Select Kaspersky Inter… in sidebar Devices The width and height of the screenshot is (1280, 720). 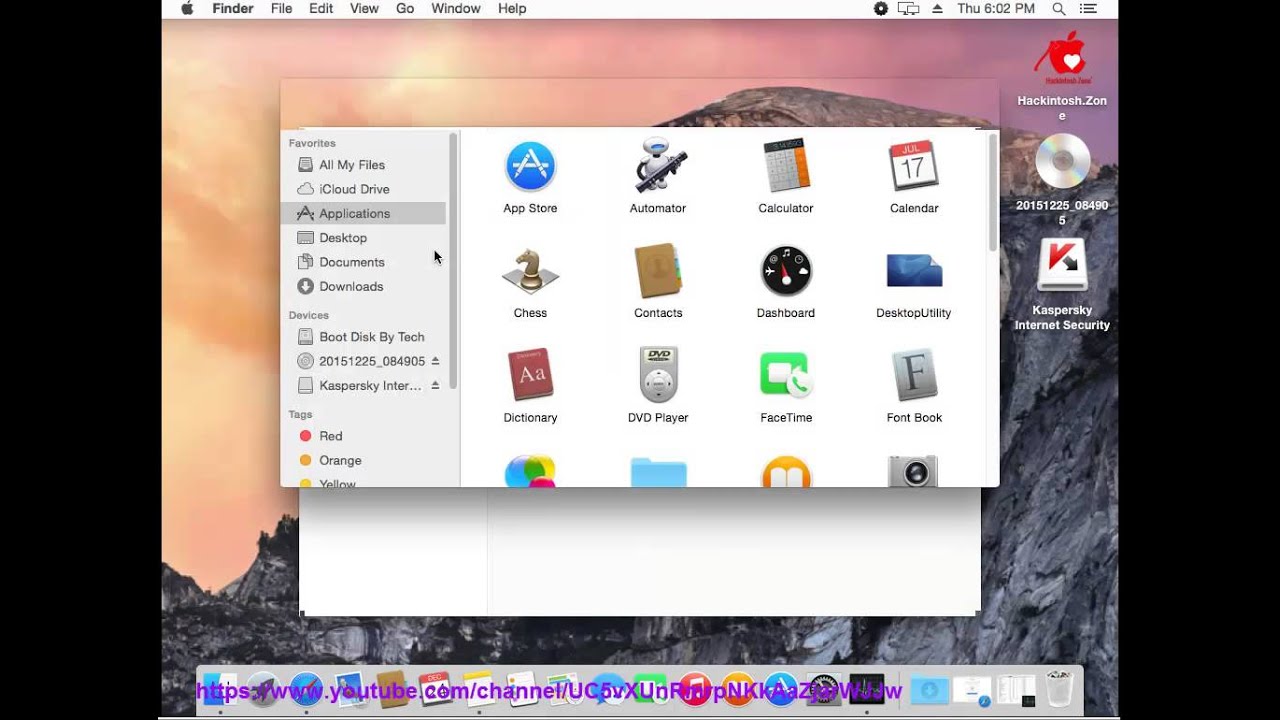tap(365, 385)
